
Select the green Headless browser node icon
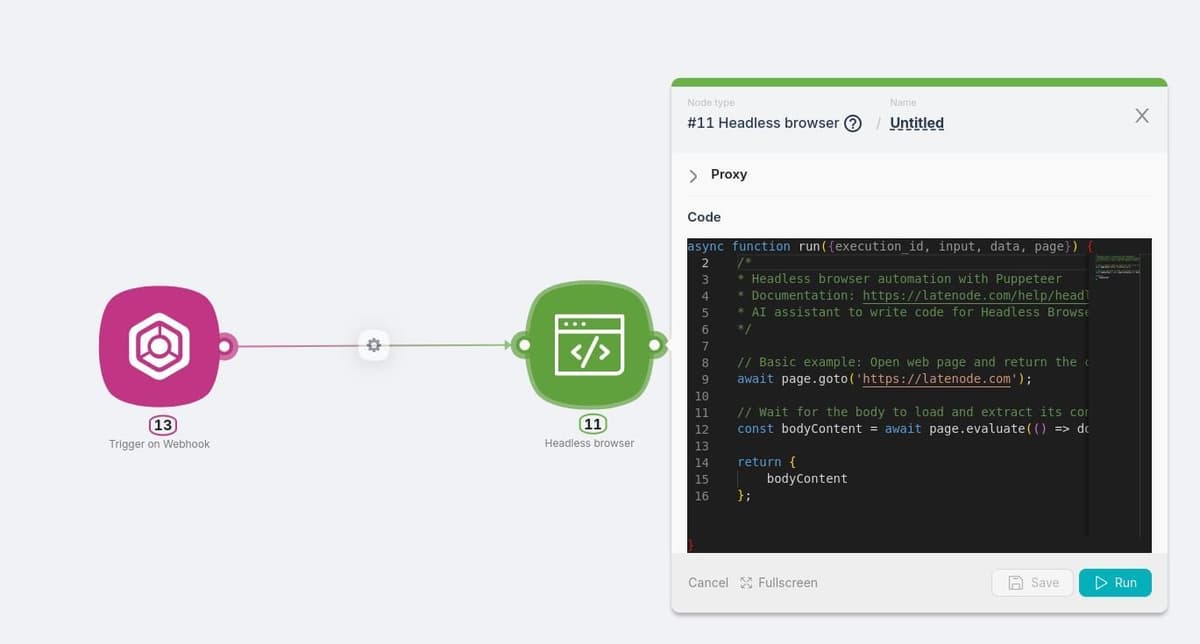(x=588, y=345)
